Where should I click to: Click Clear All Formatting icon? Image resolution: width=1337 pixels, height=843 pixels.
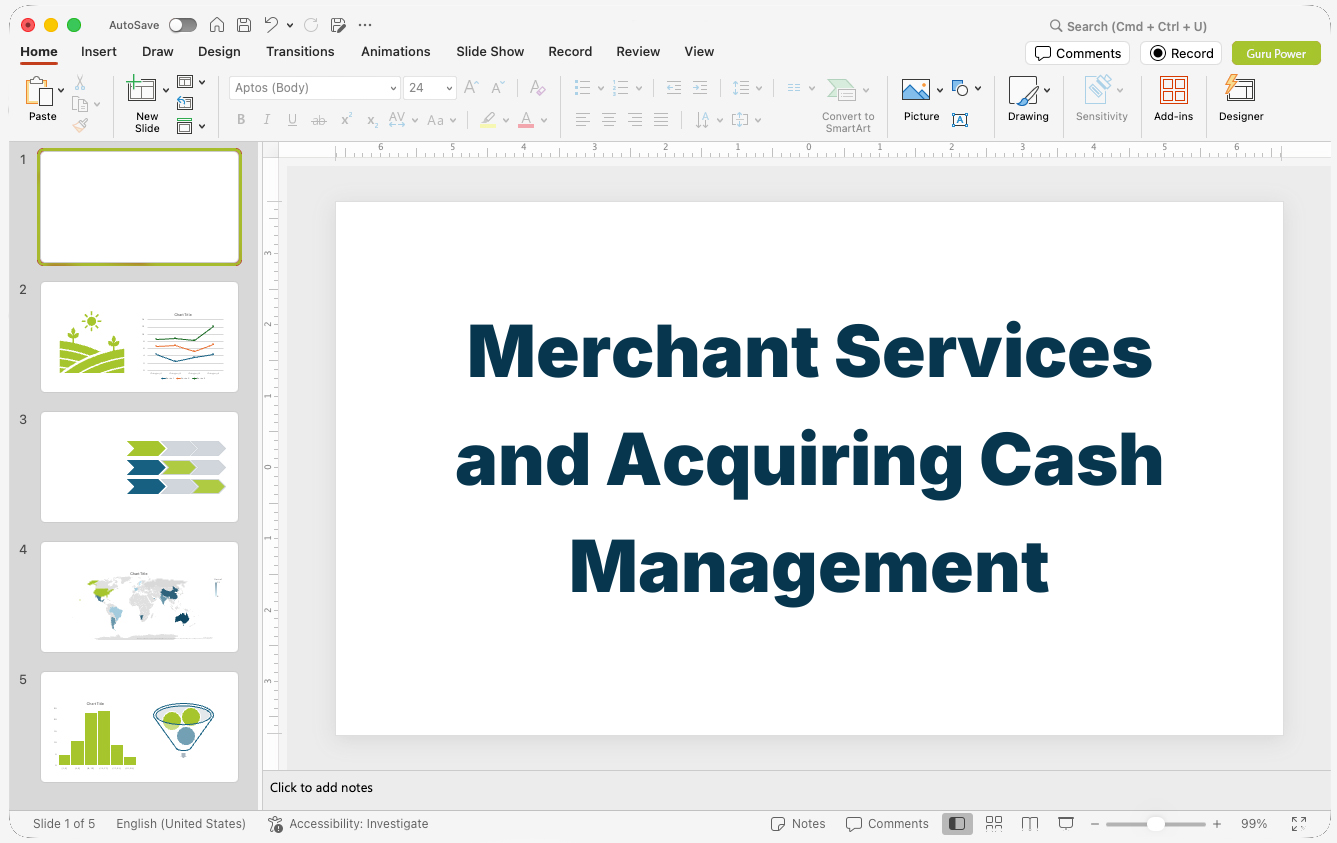[x=537, y=88]
